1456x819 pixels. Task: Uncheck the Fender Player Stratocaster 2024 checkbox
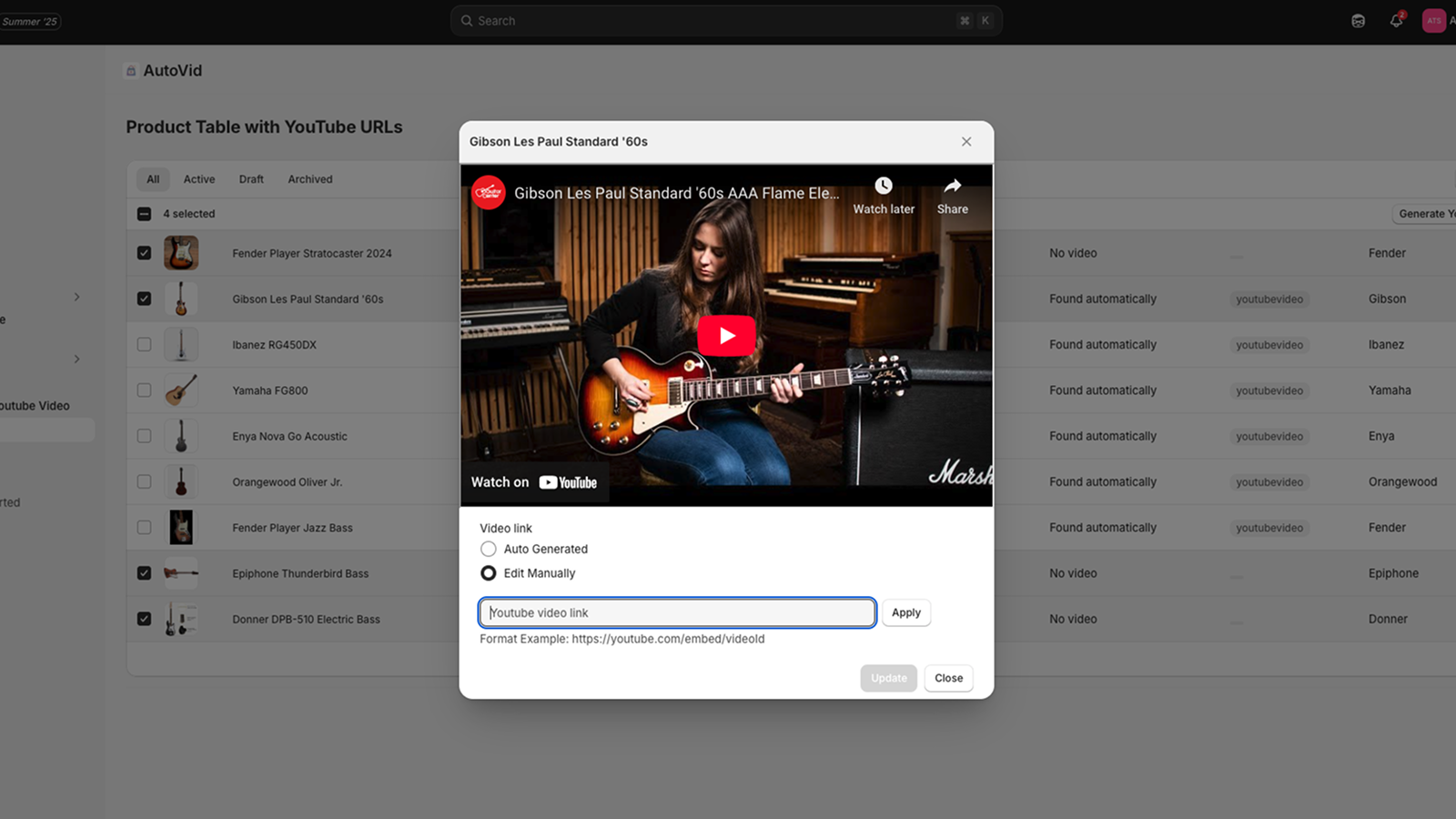[x=144, y=253]
